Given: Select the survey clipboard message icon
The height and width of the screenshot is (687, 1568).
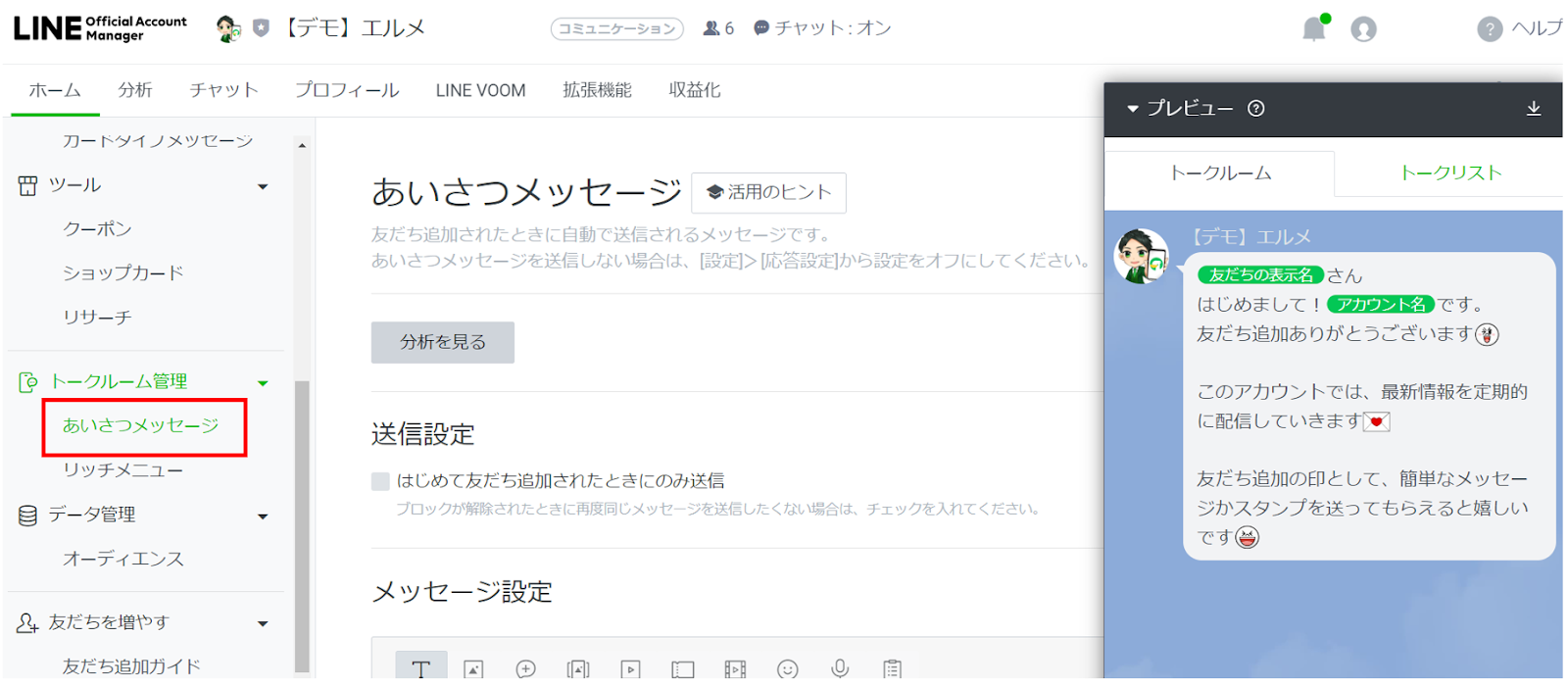Looking at the screenshot, I should click(x=892, y=668).
